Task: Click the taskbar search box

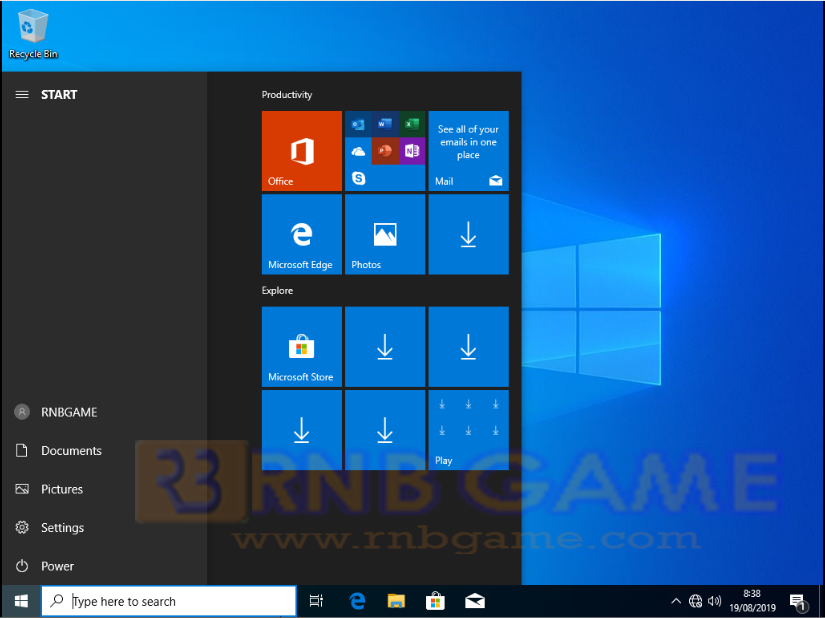Action: (x=169, y=601)
